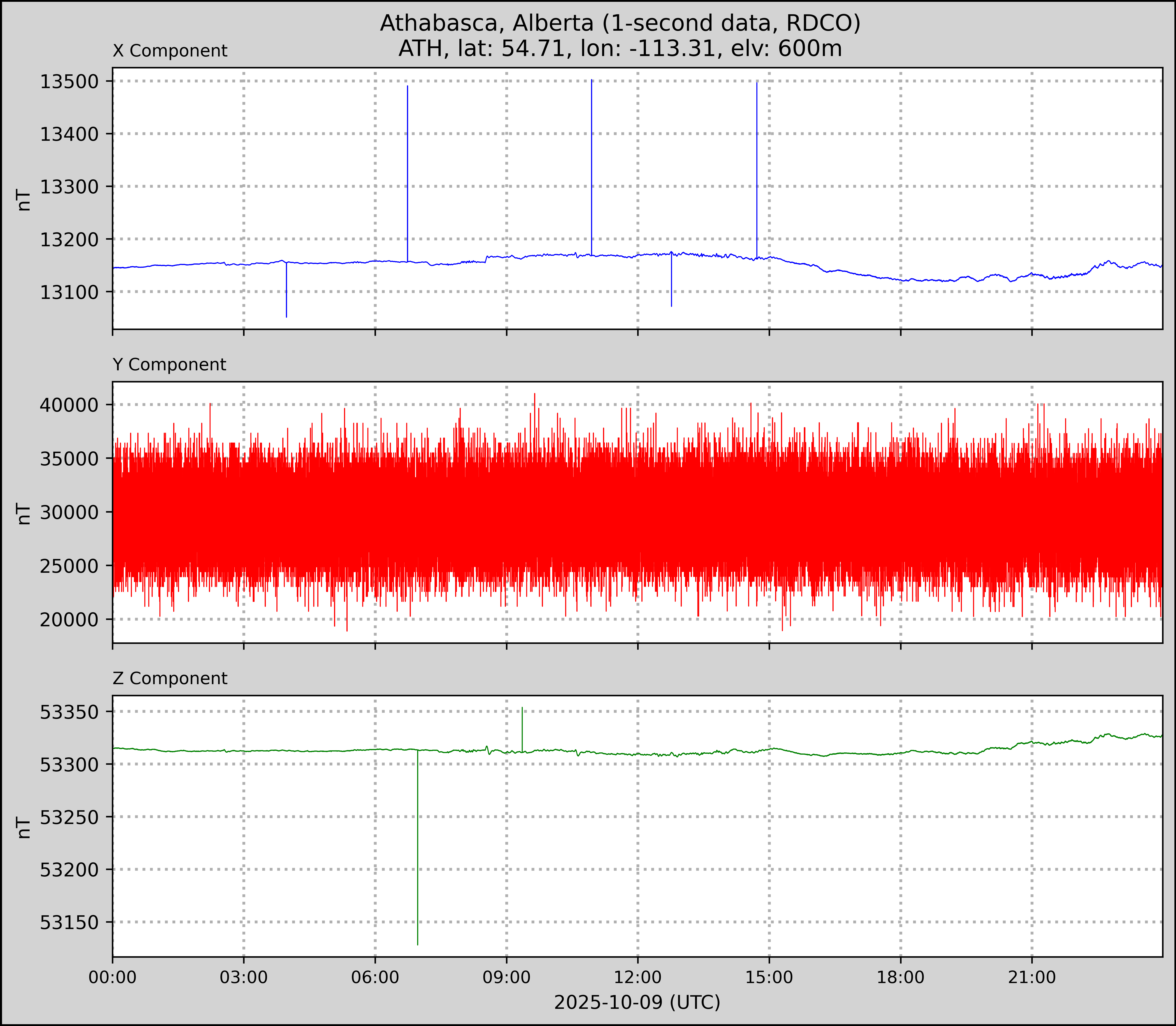Click the 13500 tick label on X axis

(x=69, y=82)
